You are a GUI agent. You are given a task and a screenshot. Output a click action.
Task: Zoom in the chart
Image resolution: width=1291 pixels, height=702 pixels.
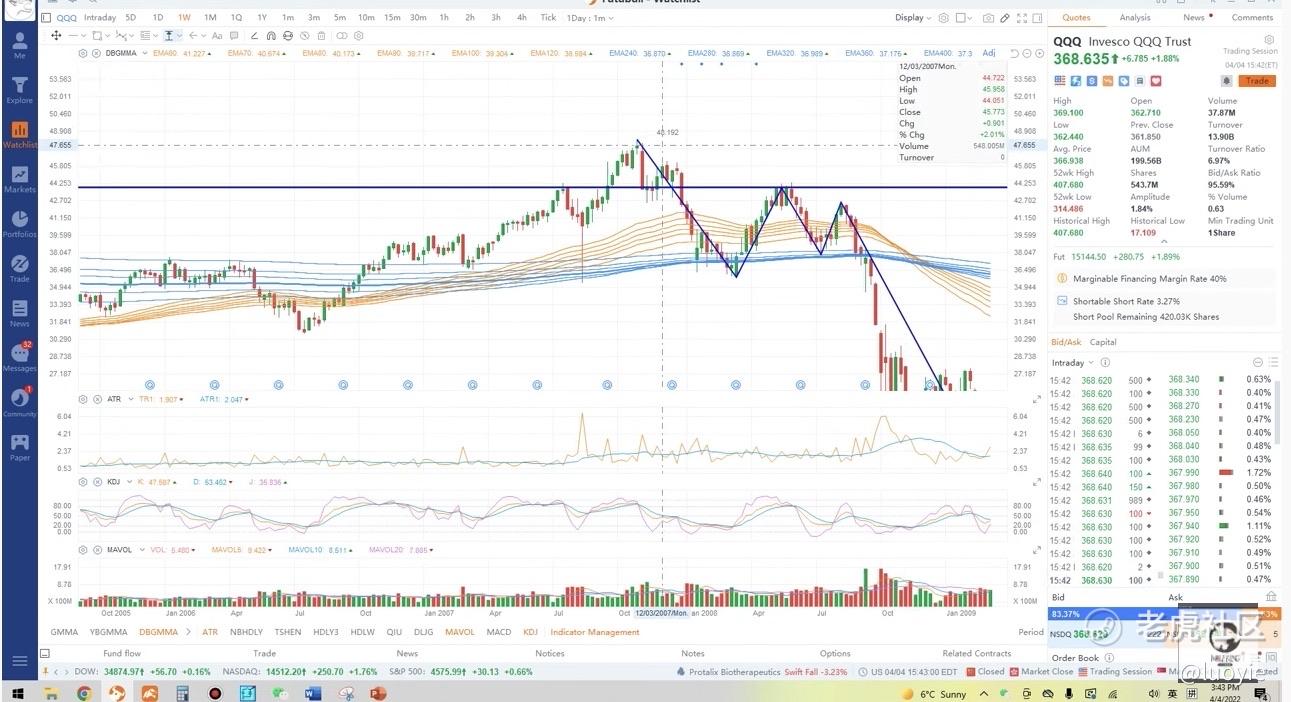(x=1038, y=53)
